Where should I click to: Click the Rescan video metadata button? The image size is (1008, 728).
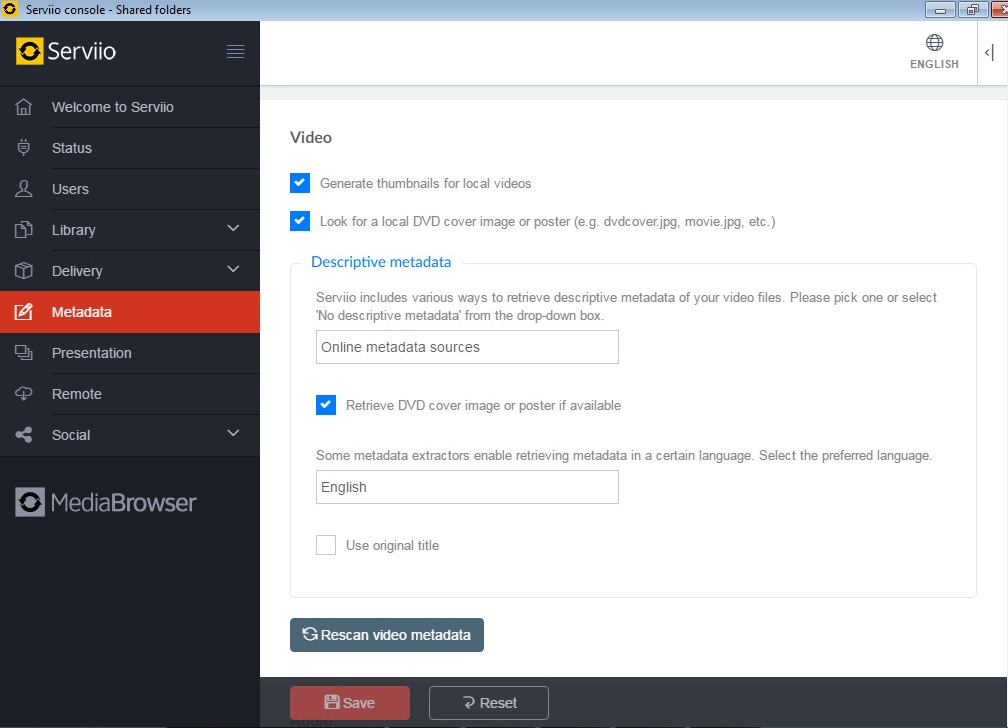387,635
